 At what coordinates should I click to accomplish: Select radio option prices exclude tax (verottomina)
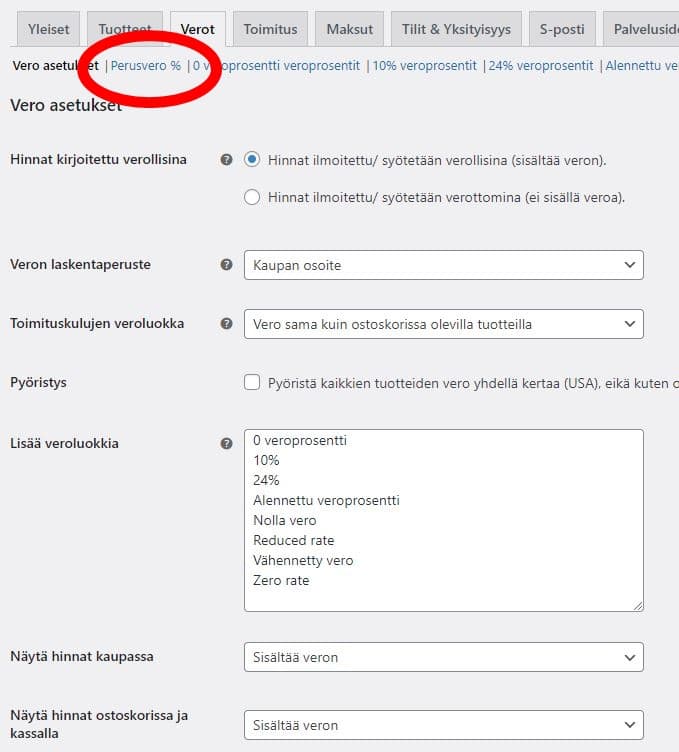[x=252, y=197]
